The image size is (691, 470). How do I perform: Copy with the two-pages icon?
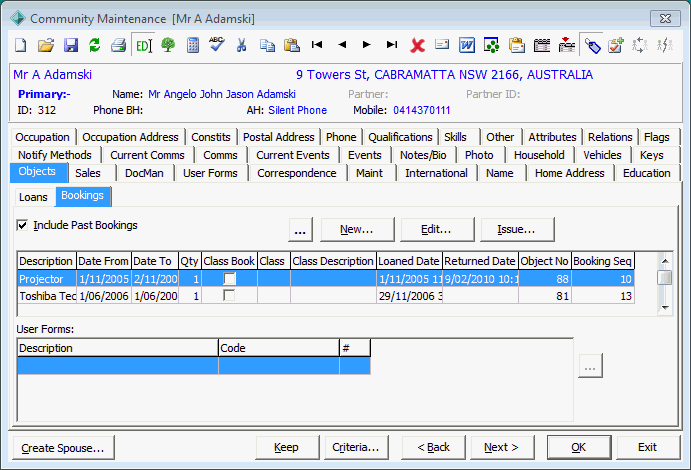tap(267, 45)
